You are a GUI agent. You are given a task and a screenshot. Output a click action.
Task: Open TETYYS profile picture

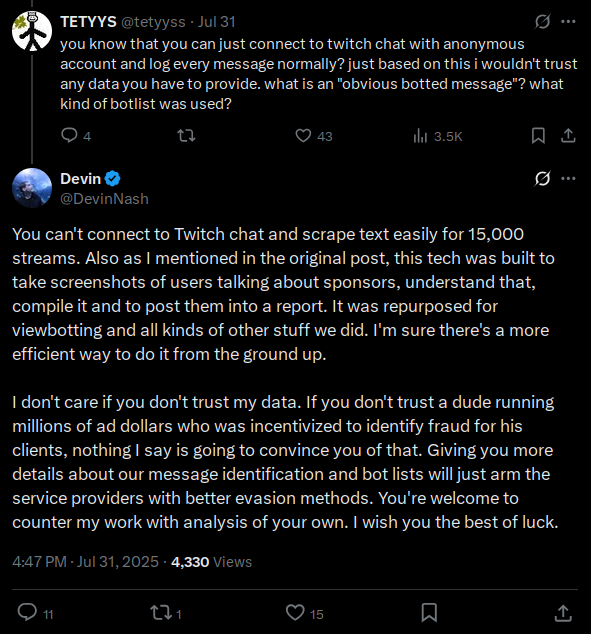click(x=32, y=31)
